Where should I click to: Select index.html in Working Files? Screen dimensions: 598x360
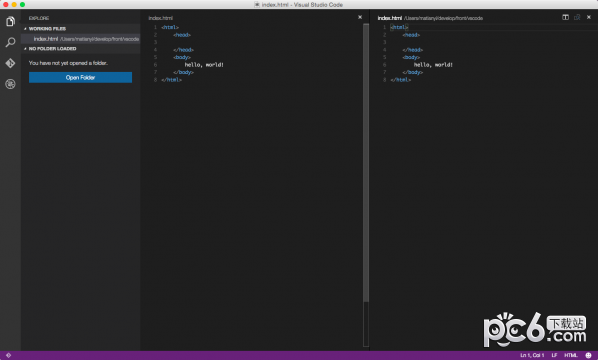point(80,39)
